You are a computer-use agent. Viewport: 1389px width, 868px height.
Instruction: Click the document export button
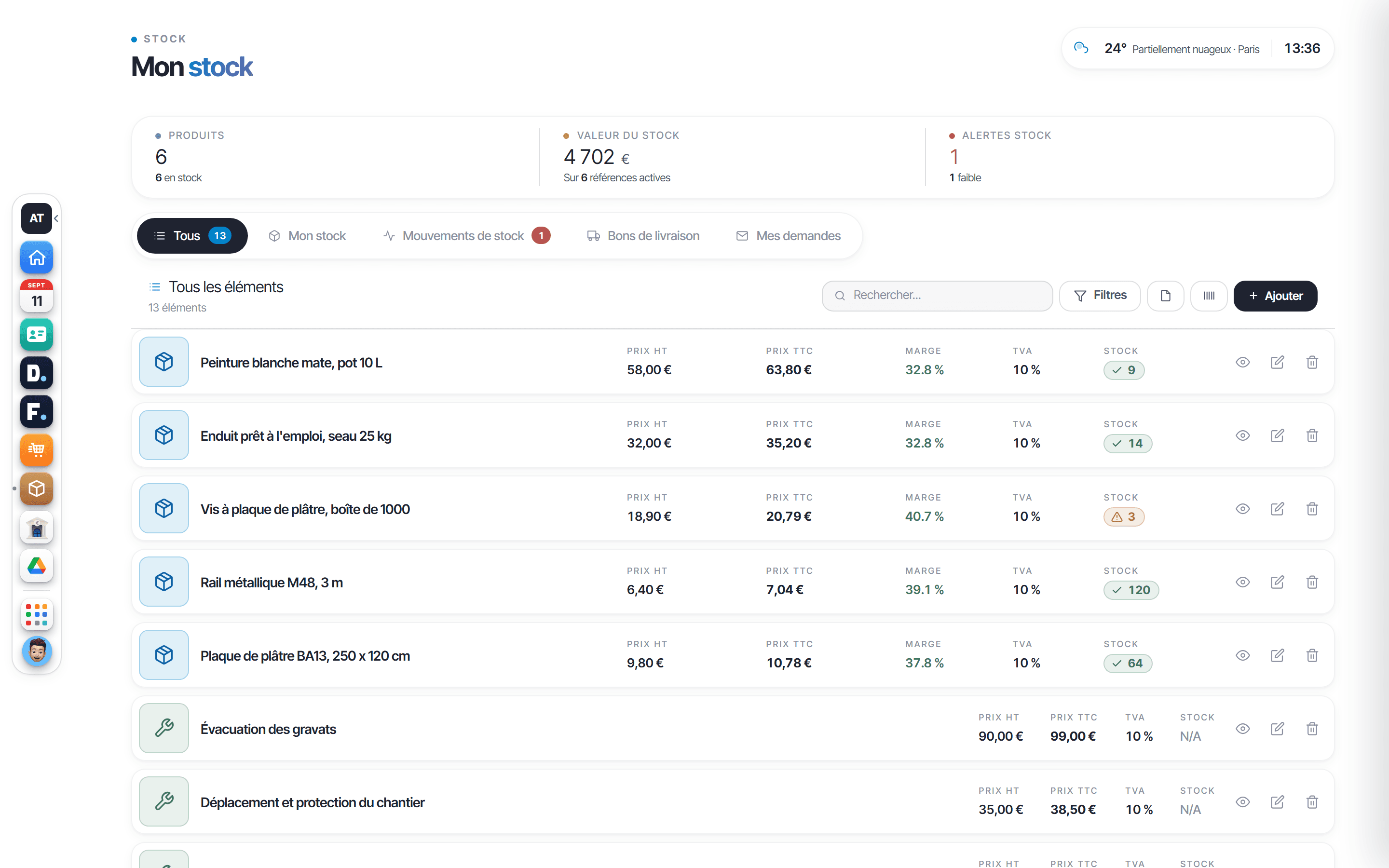coord(1165,296)
